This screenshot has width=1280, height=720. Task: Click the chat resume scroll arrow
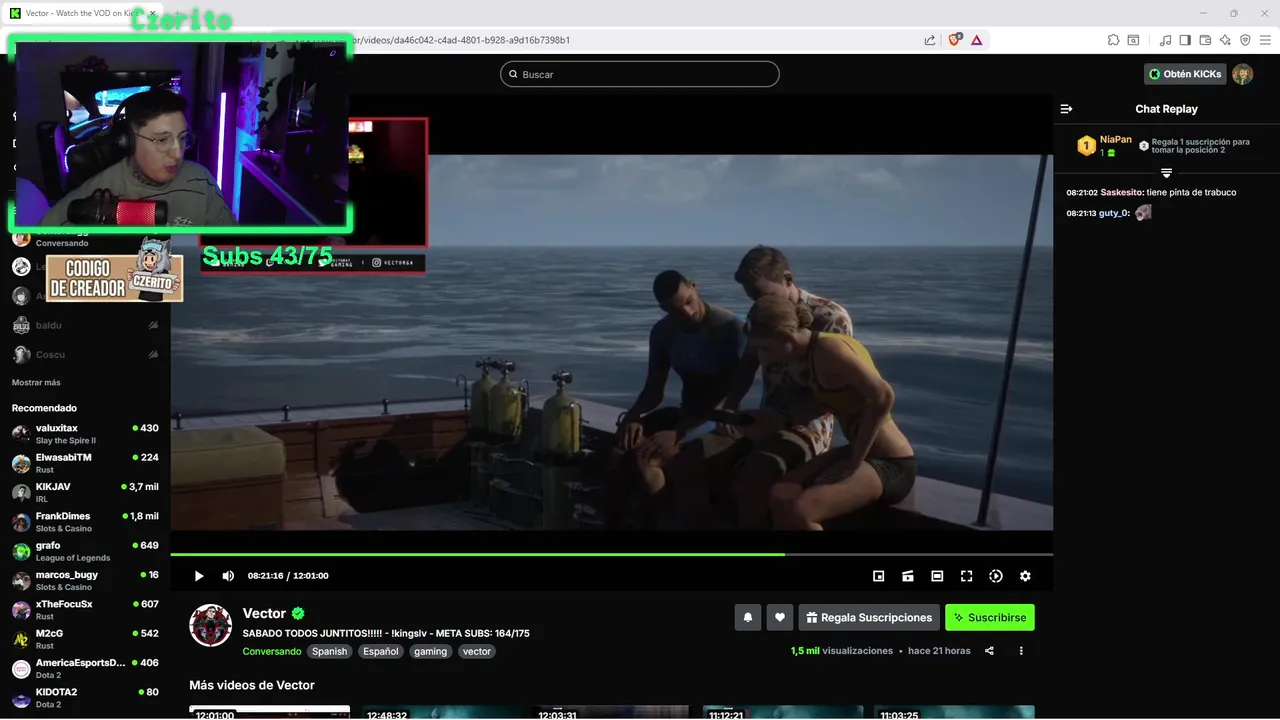click(1166, 173)
